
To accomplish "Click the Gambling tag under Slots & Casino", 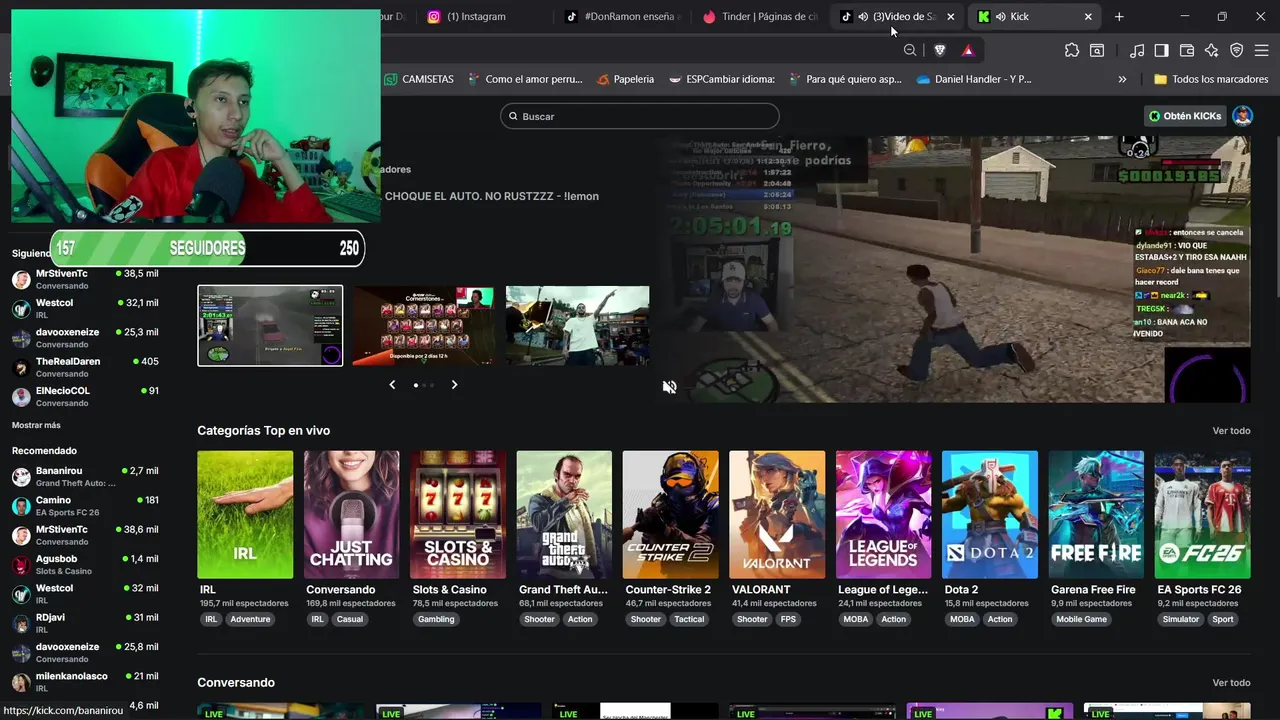I will point(436,619).
